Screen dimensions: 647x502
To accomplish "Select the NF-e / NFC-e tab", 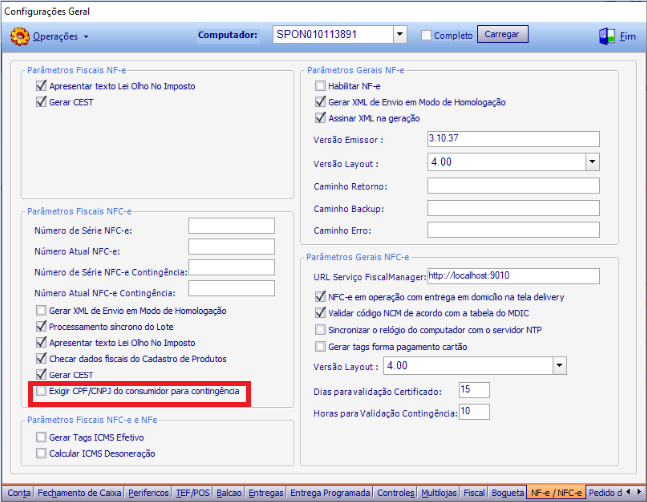I will coord(556,493).
